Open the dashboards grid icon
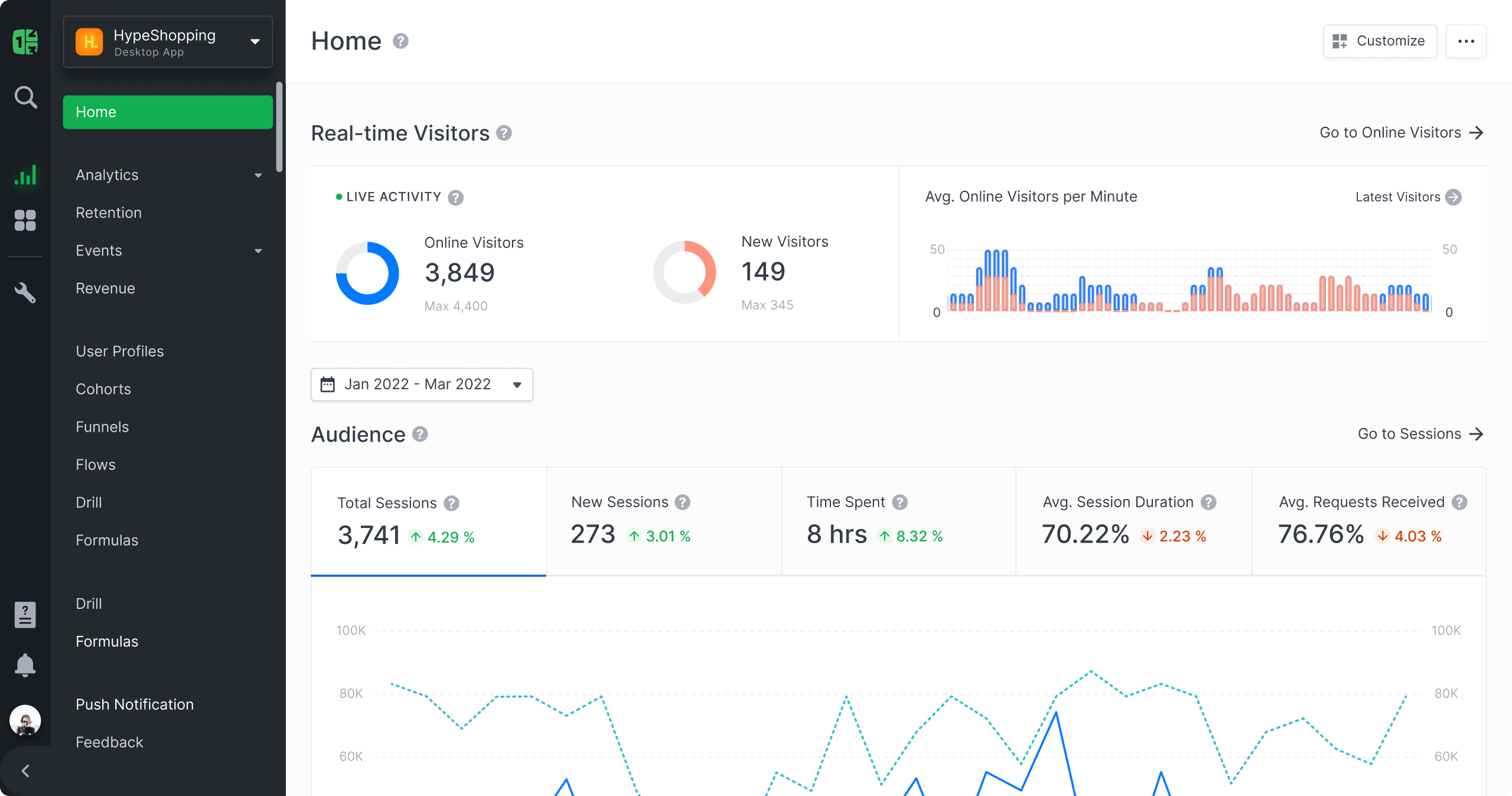 [25, 220]
